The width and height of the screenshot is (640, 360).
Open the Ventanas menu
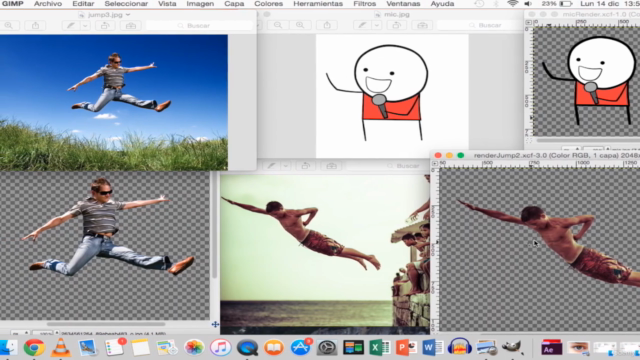click(x=403, y=4)
